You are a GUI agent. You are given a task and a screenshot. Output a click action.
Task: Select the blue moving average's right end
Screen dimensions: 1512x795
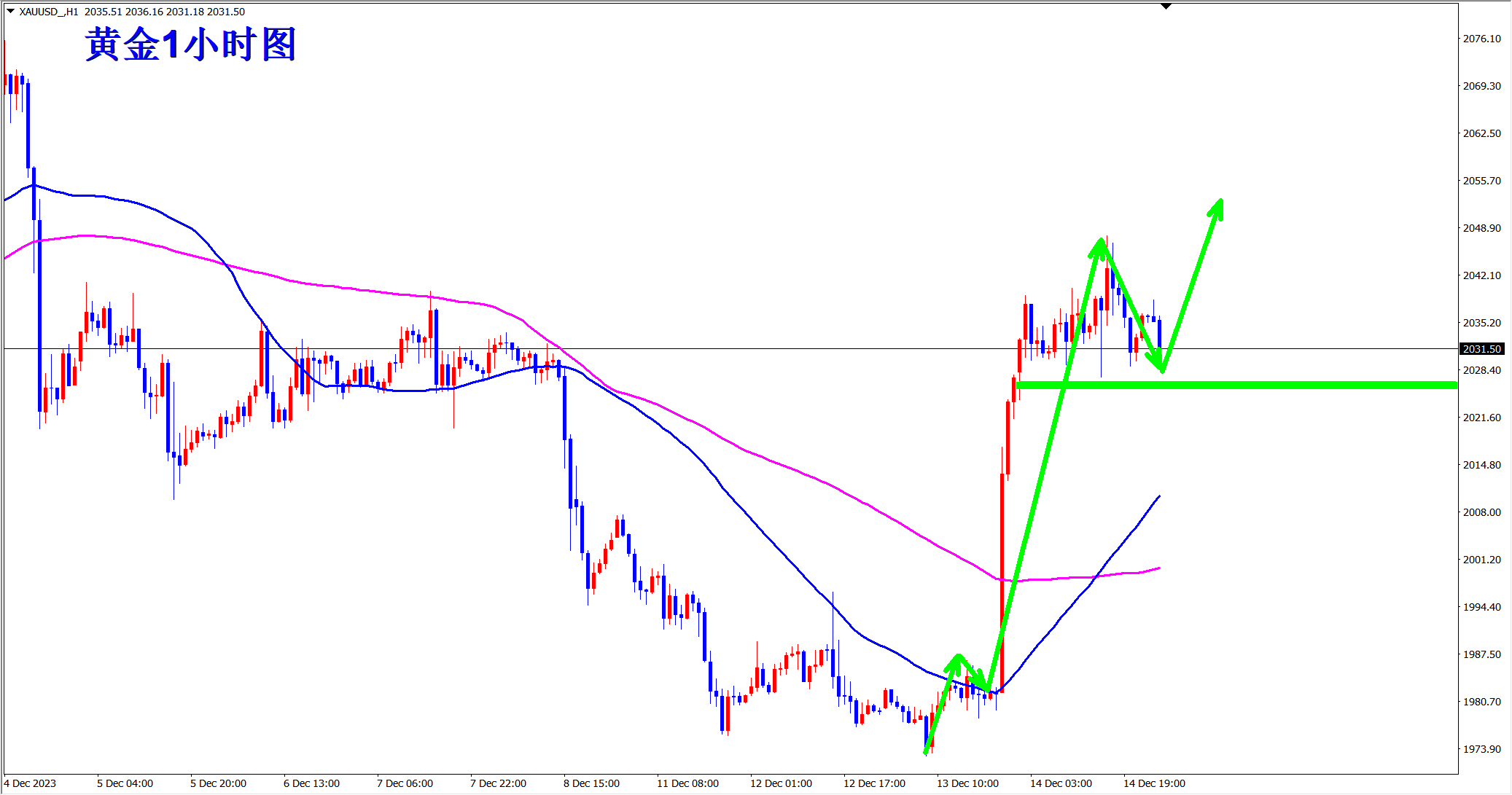point(1158,498)
